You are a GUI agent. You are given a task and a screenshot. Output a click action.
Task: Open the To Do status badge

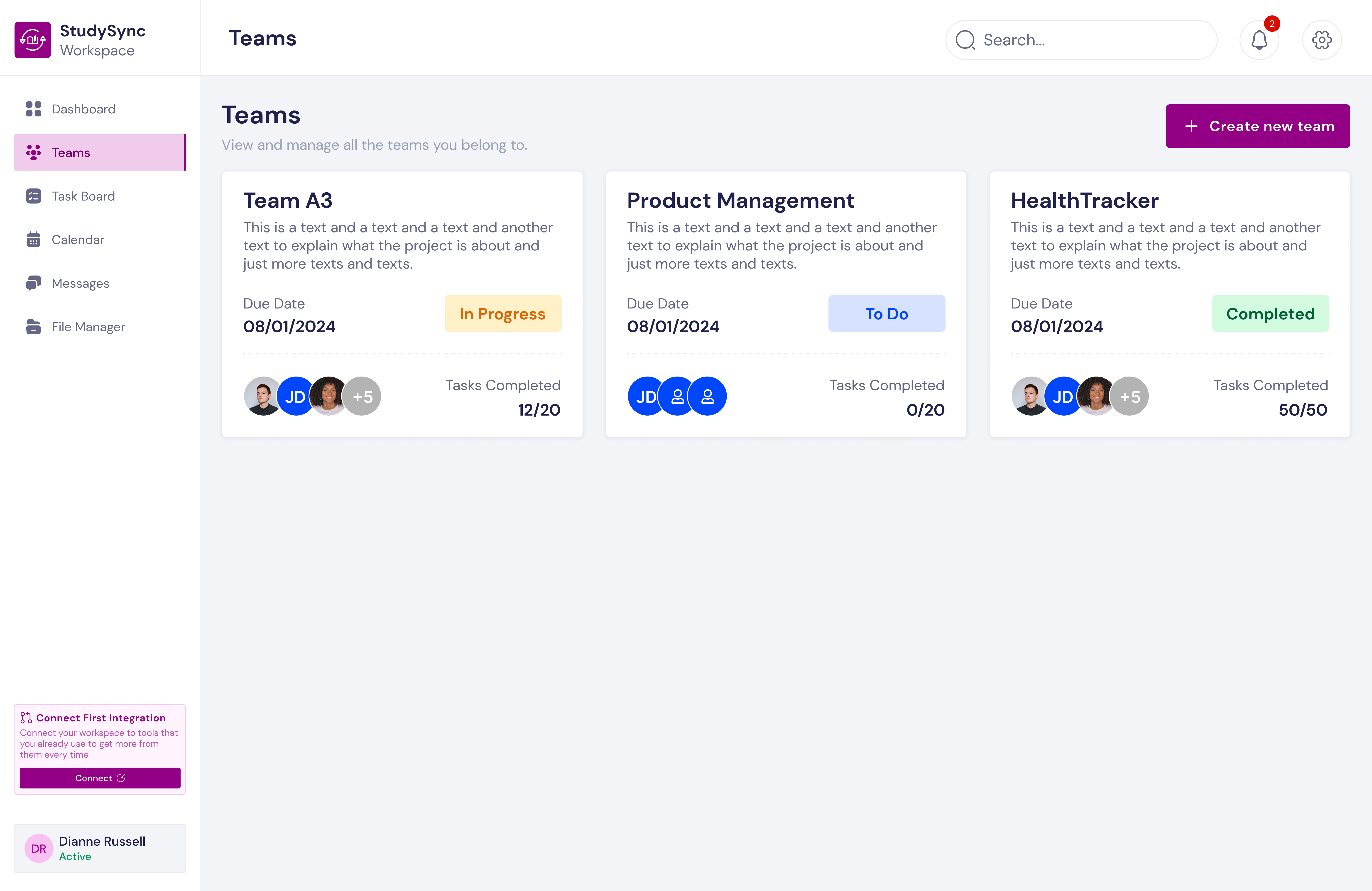(887, 313)
